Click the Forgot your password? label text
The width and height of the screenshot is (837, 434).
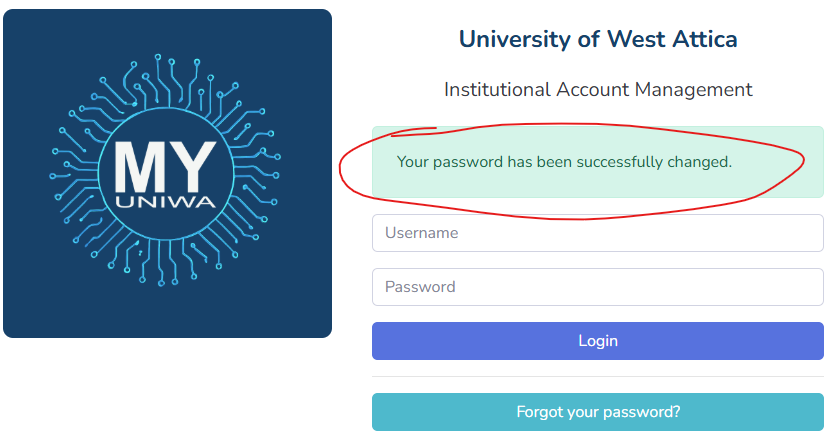[x=597, y=412]
